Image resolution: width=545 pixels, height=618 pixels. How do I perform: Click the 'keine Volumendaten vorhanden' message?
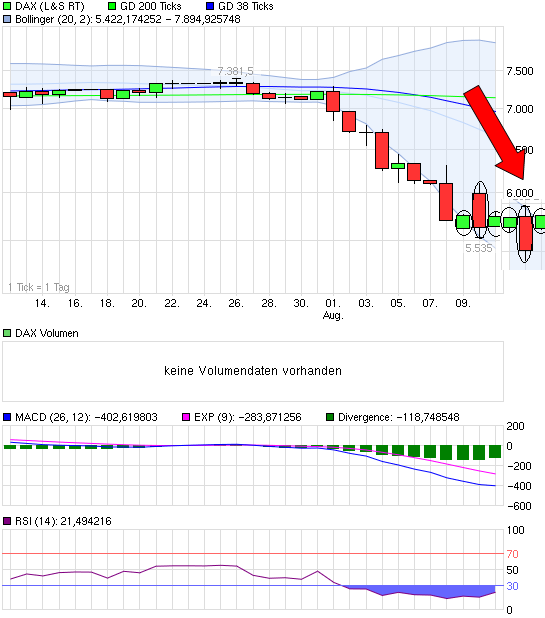pyautogui.click(x=253, y=371)
